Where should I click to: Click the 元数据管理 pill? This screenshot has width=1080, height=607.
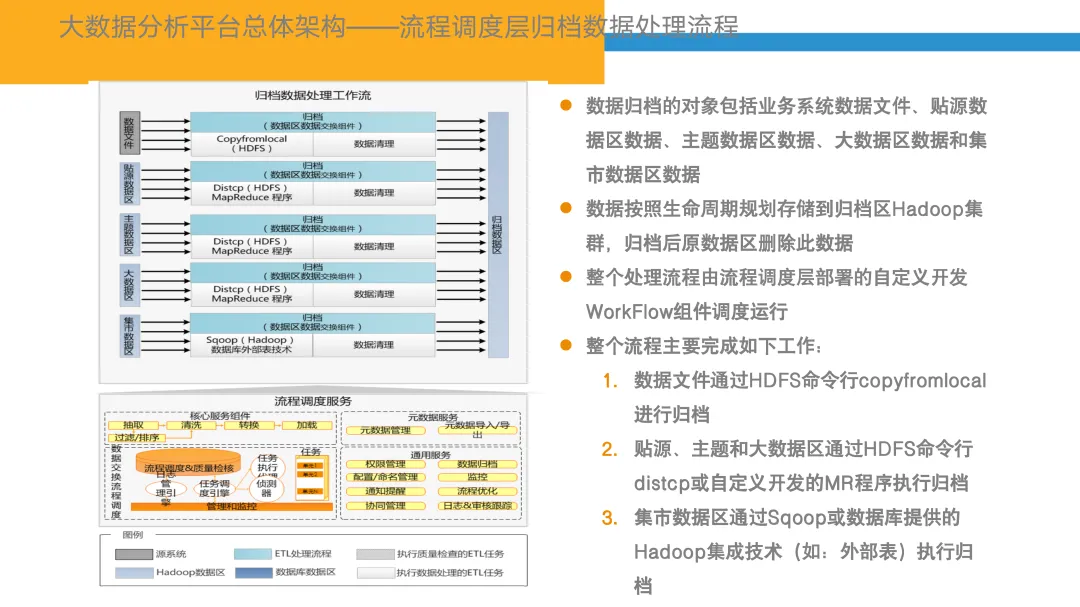(386, 430)
